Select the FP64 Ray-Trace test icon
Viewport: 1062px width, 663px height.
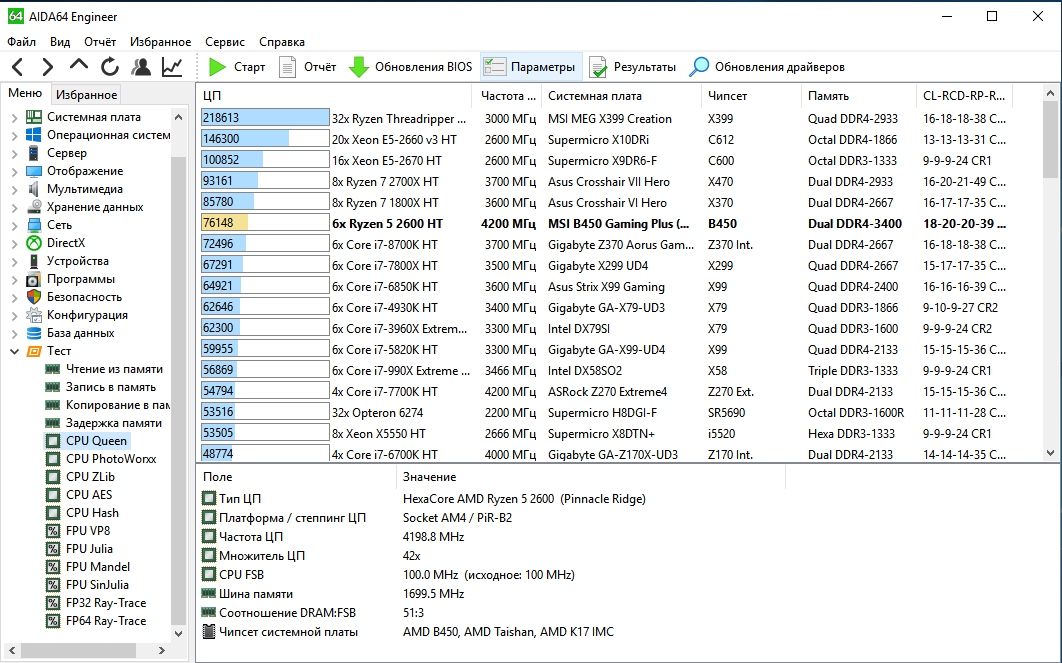53,621
